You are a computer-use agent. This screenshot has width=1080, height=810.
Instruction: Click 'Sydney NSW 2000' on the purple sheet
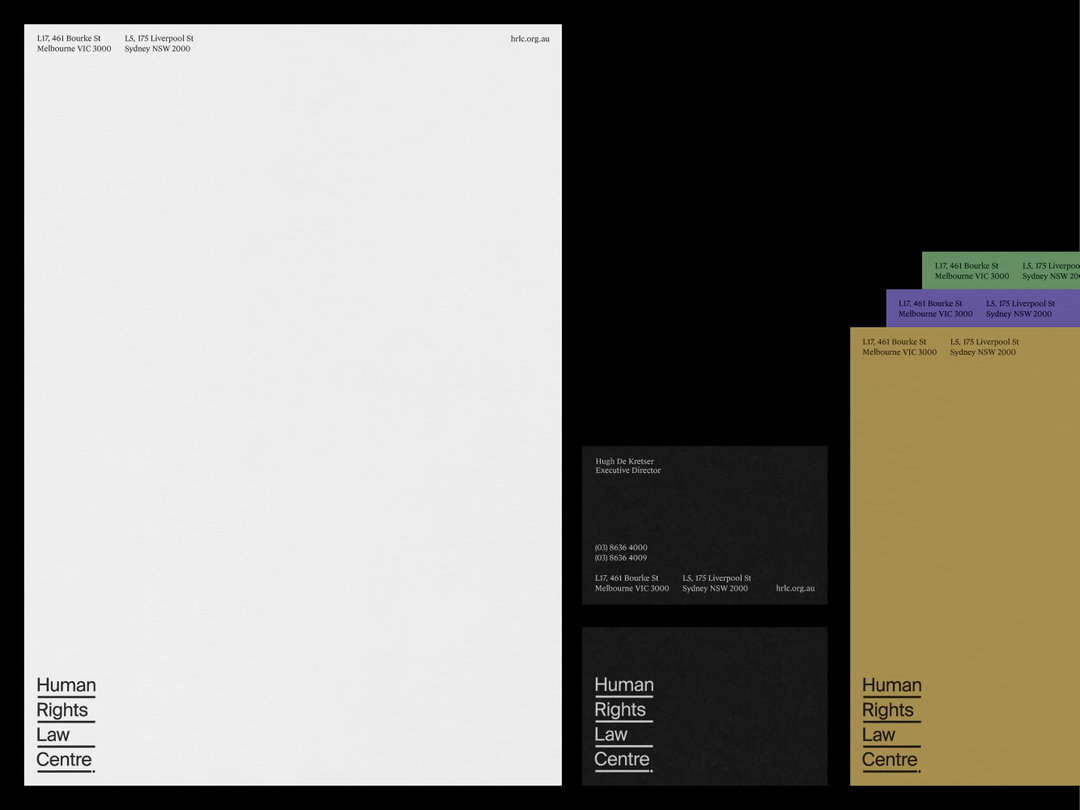[x=1019, y=313]
